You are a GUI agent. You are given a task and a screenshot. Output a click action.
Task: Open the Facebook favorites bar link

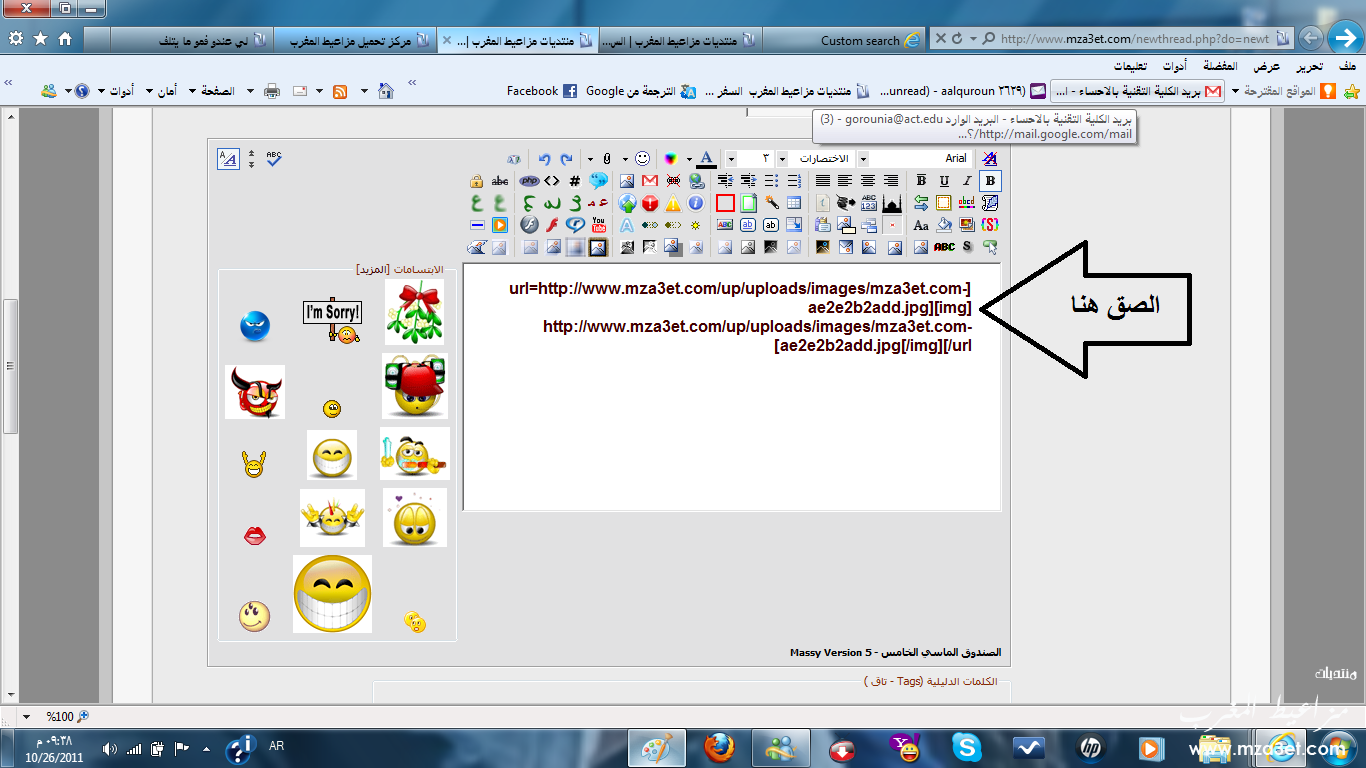point(542,91)
